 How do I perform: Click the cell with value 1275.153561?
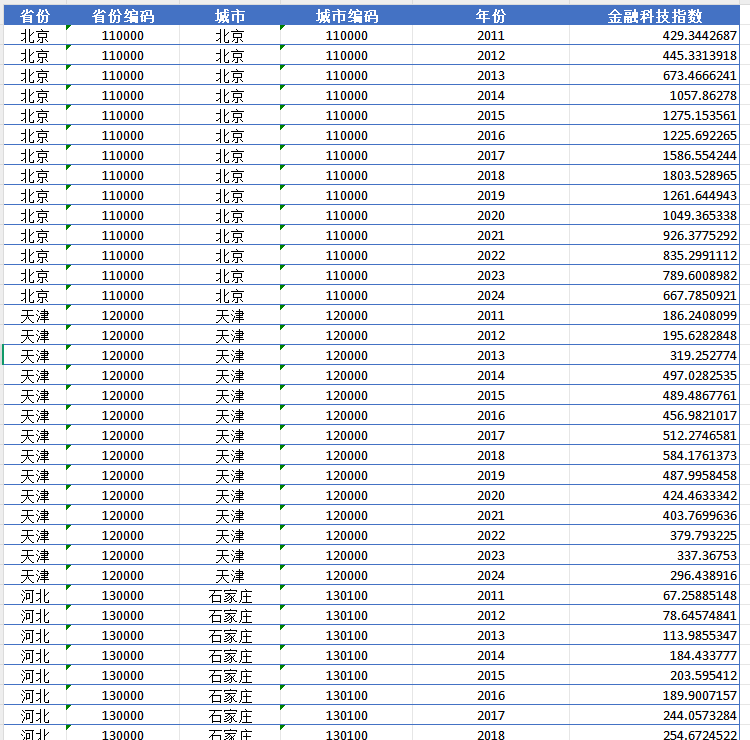pos(654,115)
